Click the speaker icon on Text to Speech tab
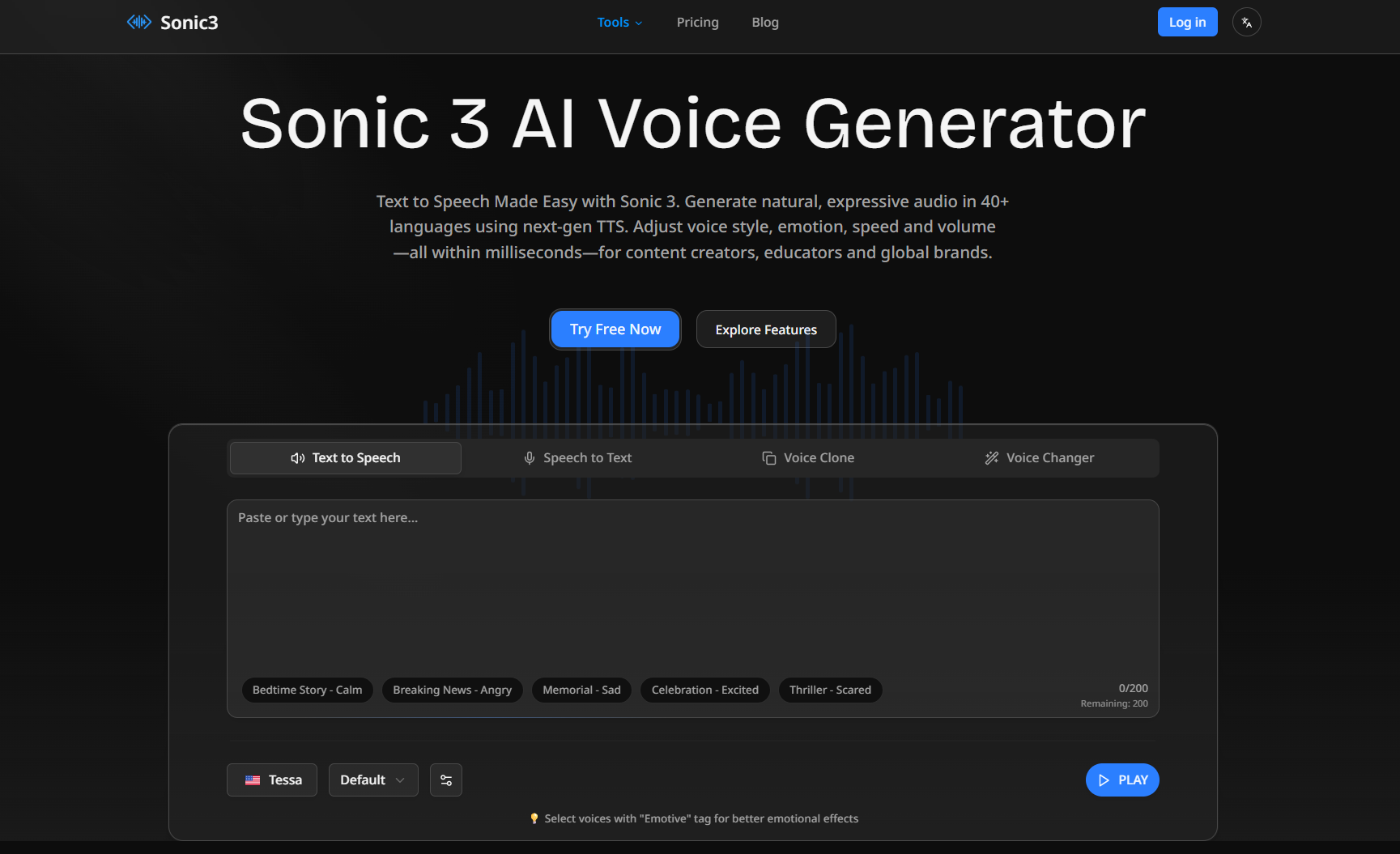This screenshot has width=1400, height=854. pyautogui.click(x=297, y=457)
